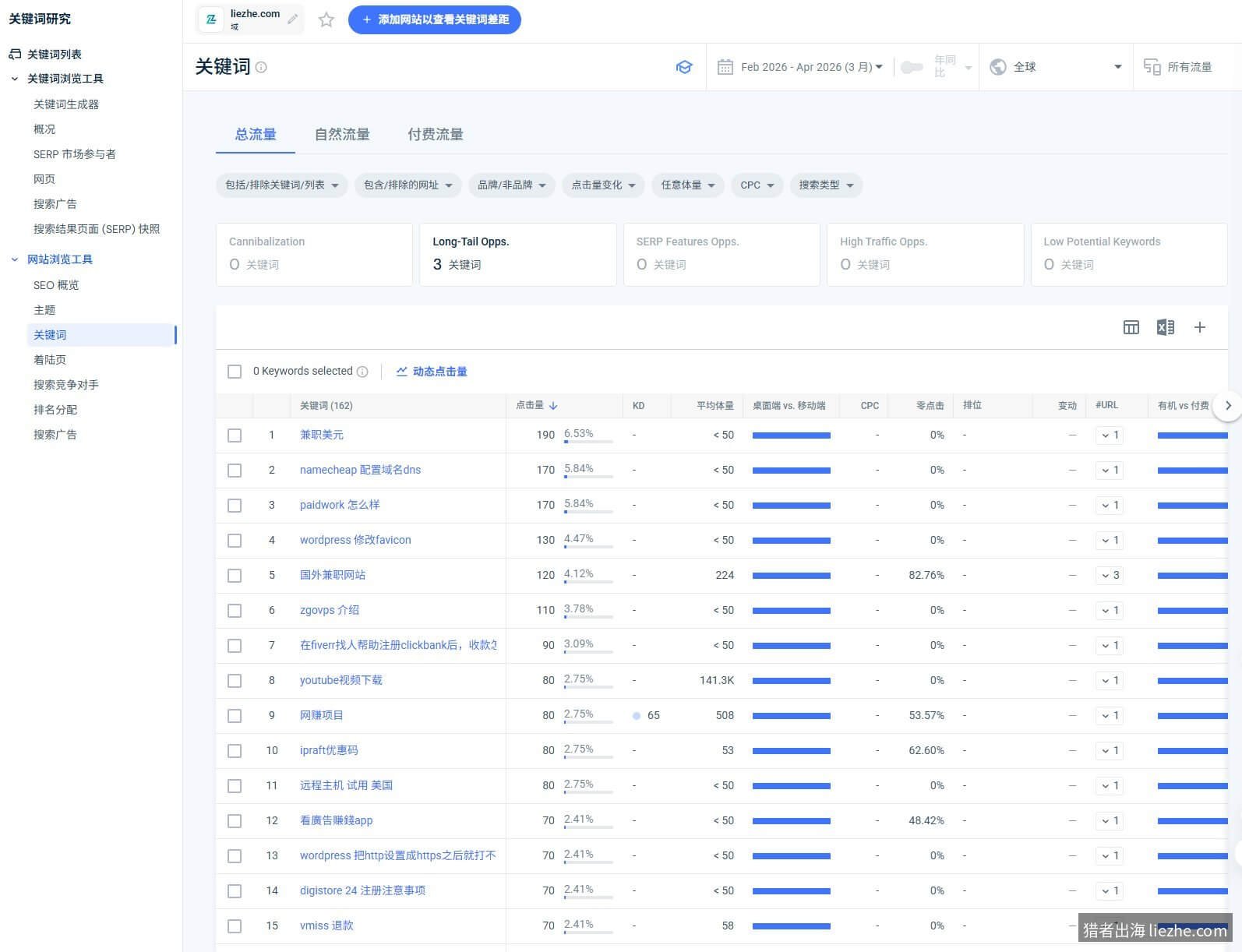The image size is (1242, 952).
Task: Sort by 点击量 descending arrow
Action: [x=553, y=406]
